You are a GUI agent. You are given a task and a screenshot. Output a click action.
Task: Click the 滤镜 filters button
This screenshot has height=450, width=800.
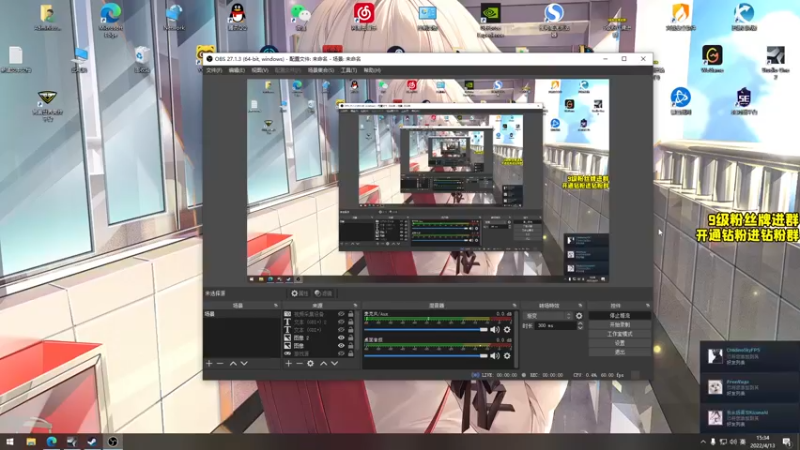click(323, 293)
